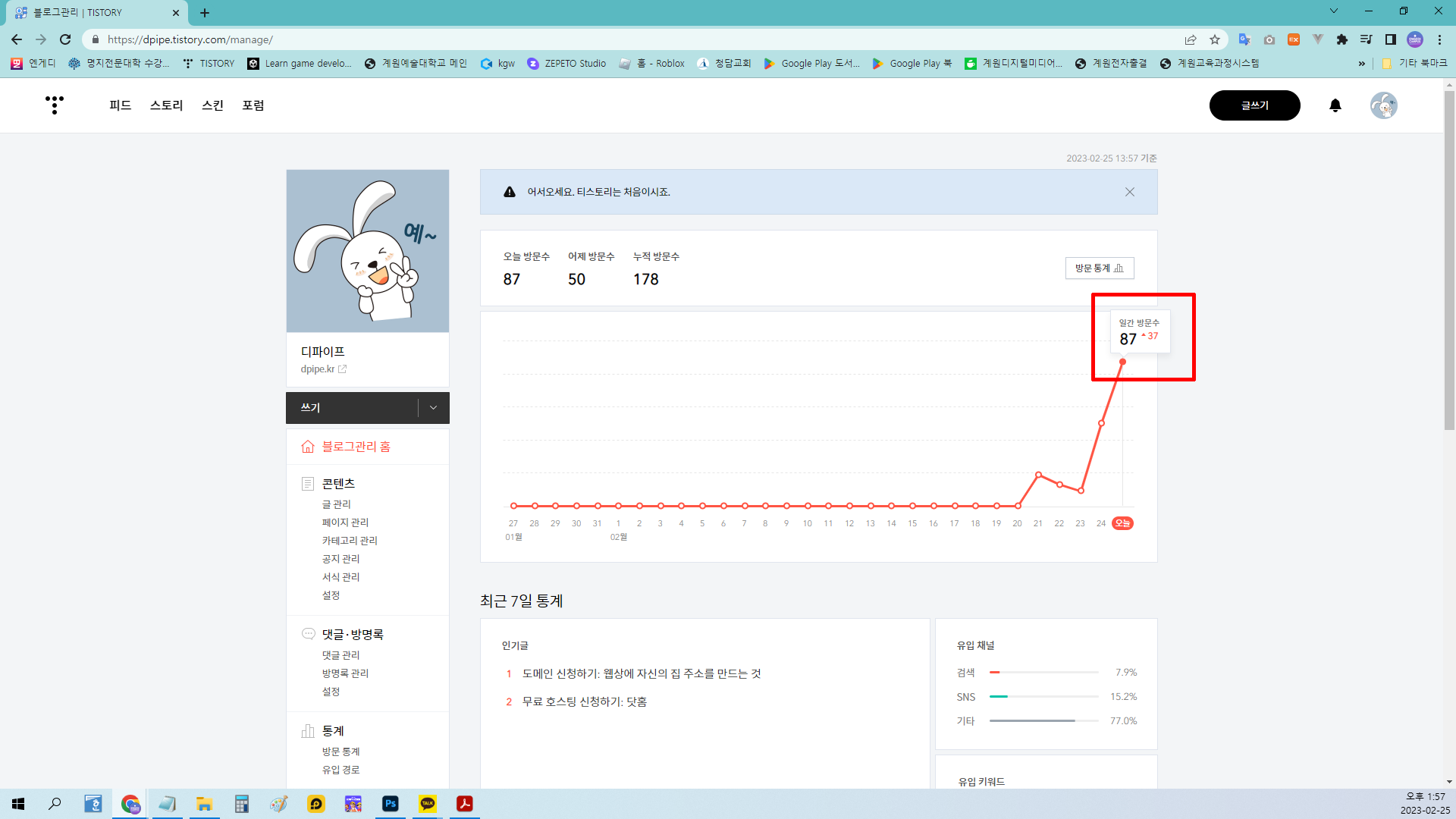Expand hidden bookmarks chevron
This screenshot has height=819, width=1456.
1361,64
